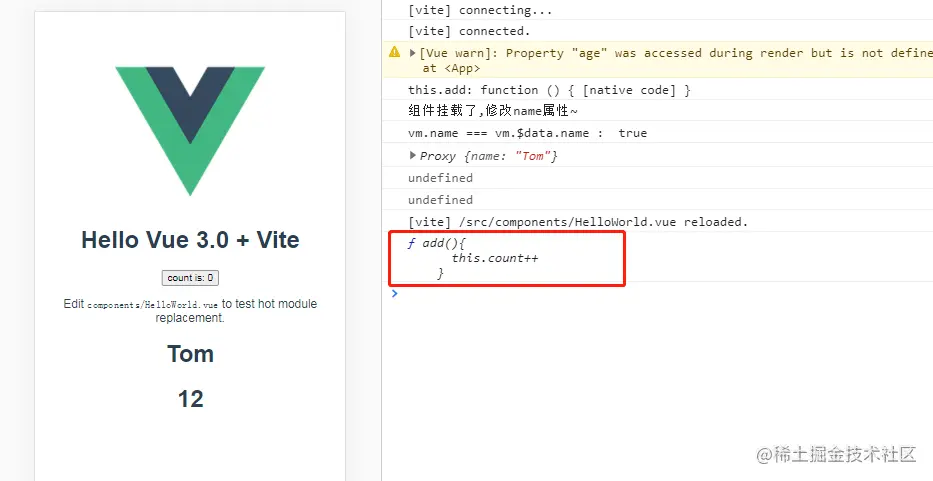
Task: Click the "Hello Vue 3.0 + Vite" heading
Action: click(190, 240)
